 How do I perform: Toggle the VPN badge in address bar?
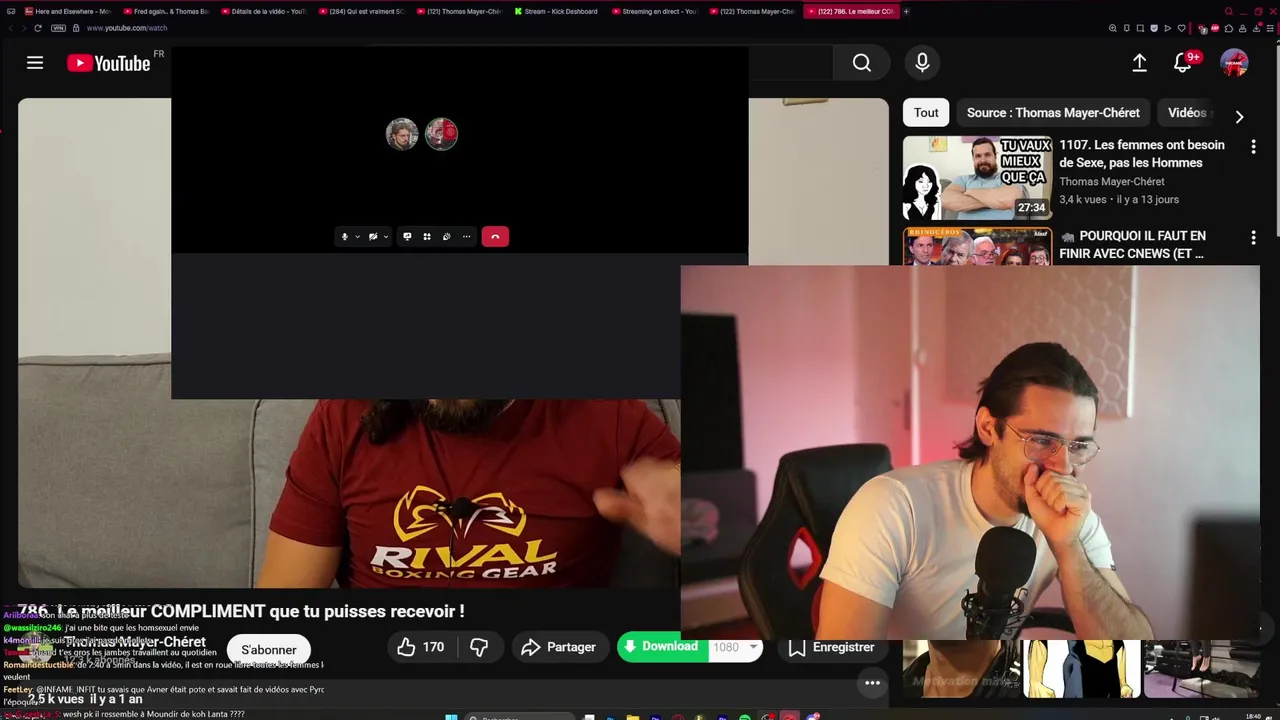coord(58,28)
